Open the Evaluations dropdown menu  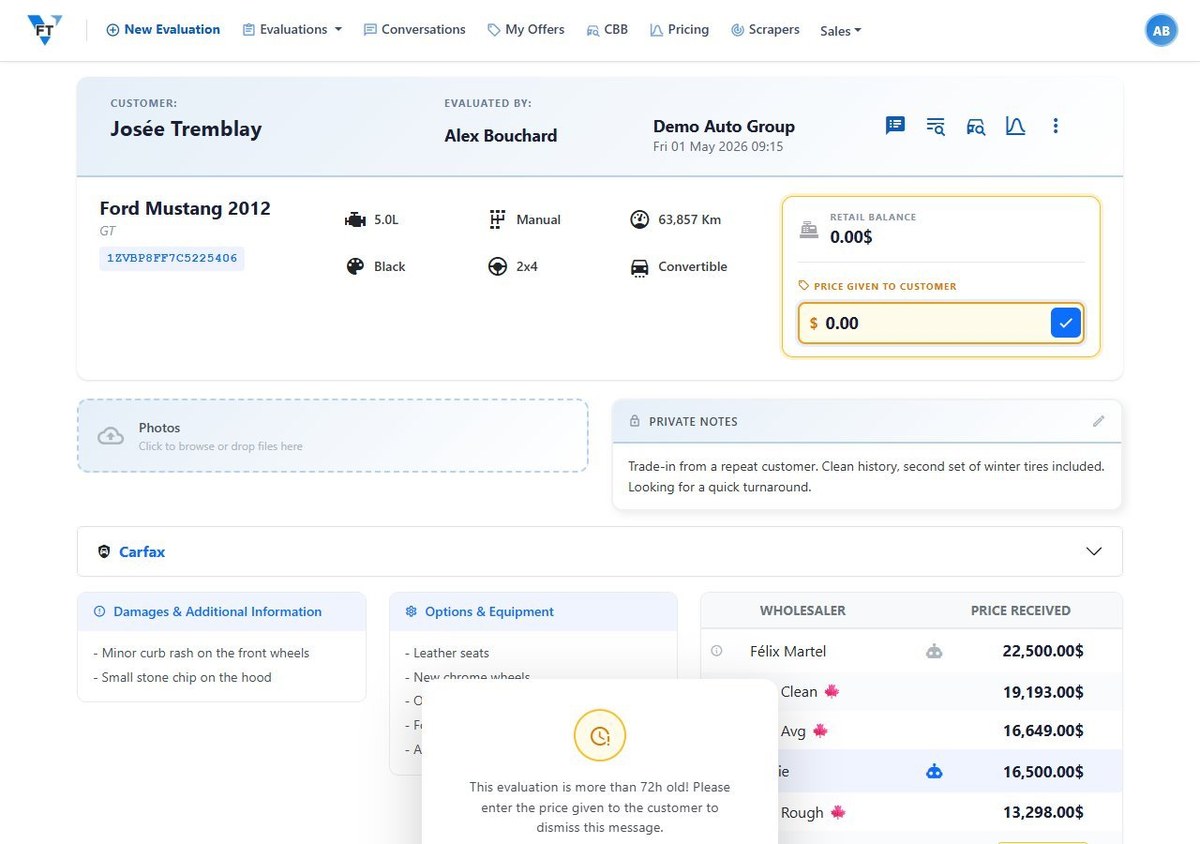pos(292,30)
